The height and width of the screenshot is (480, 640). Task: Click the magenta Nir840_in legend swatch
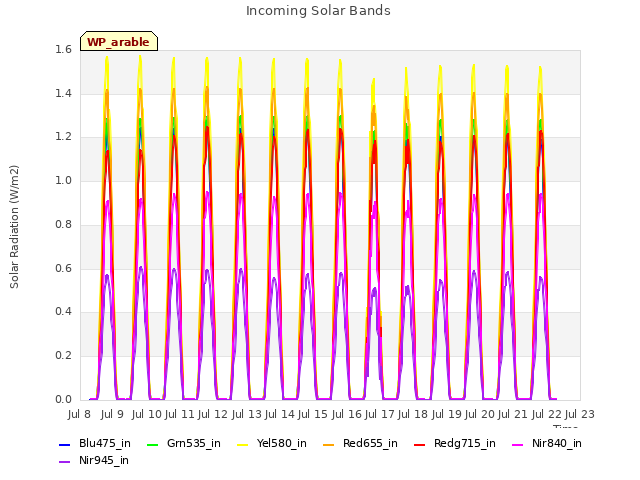[x=518, y=444]
